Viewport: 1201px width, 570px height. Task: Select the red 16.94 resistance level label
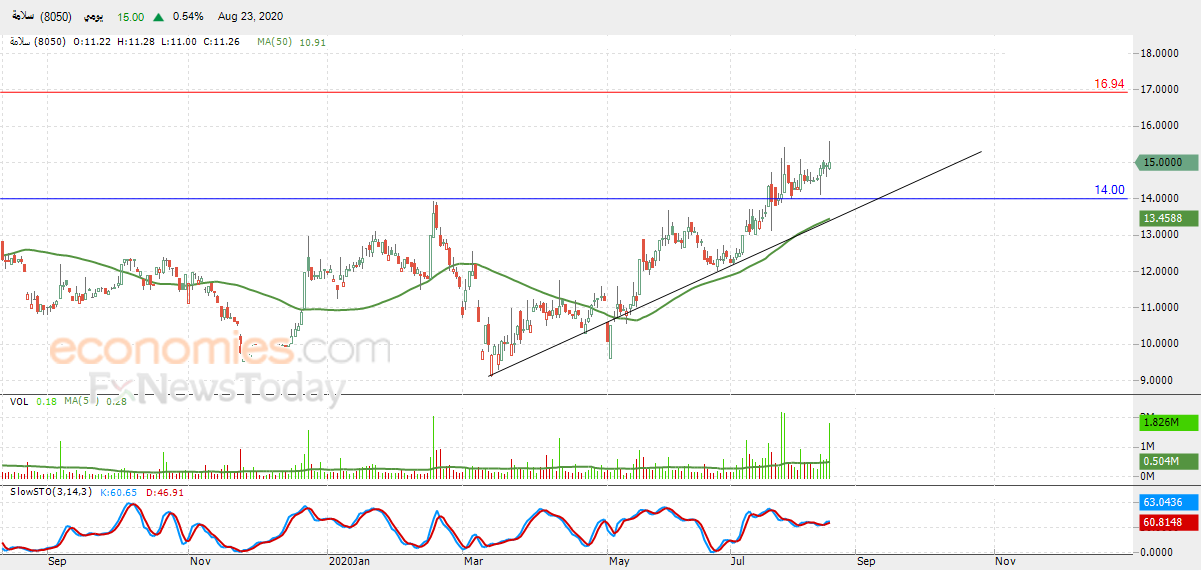point(1109,84)
